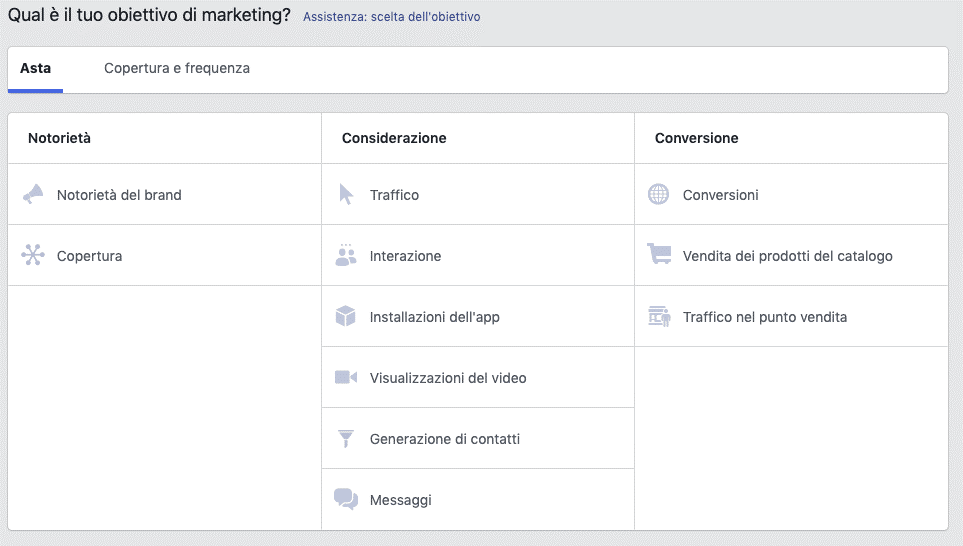The height and width of the screenshot is (546, 963).
Task: Click the network icon beside Copertura
Action: click(33, 256)
